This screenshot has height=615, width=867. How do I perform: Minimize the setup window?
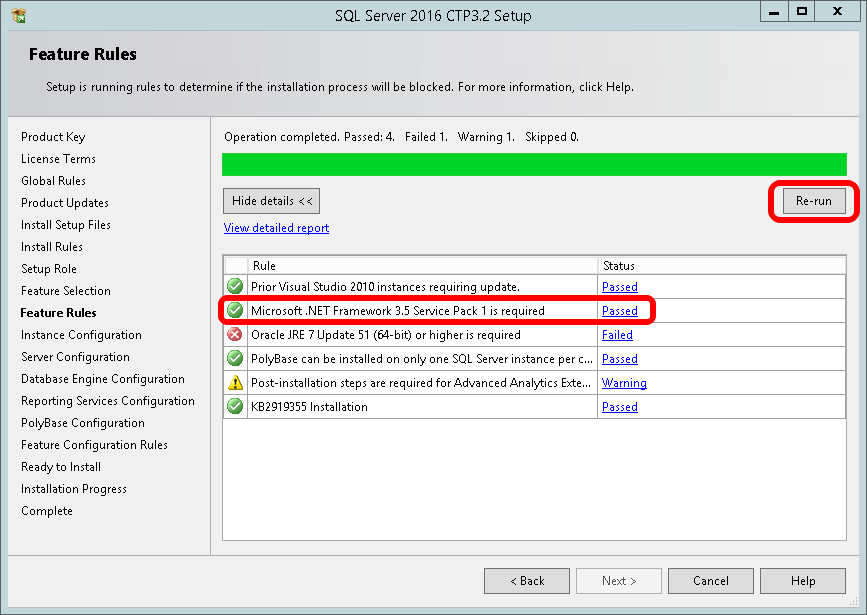774,12
